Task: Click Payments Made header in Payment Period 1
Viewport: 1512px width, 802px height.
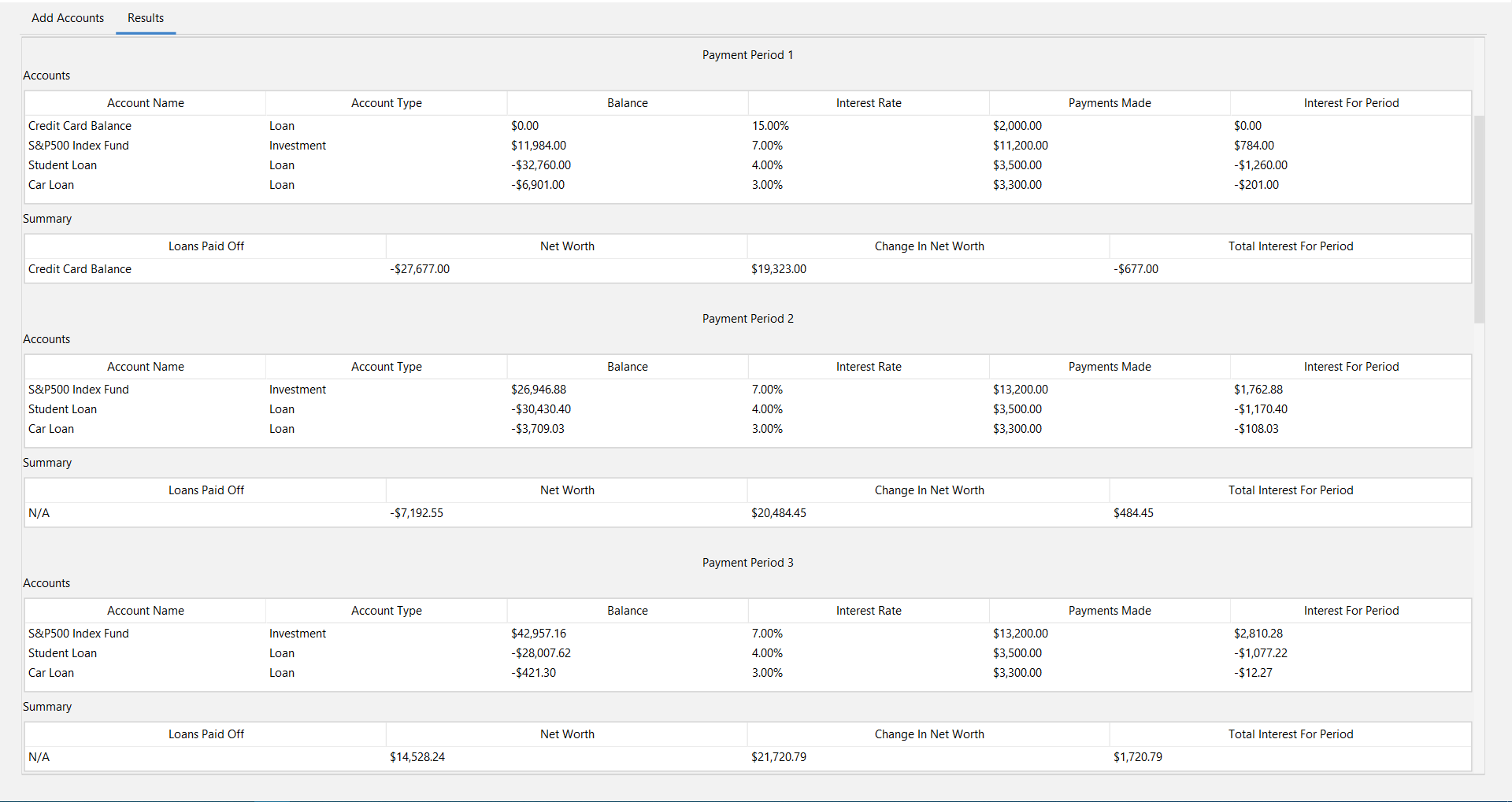Action: click(x=1110, y=103)
